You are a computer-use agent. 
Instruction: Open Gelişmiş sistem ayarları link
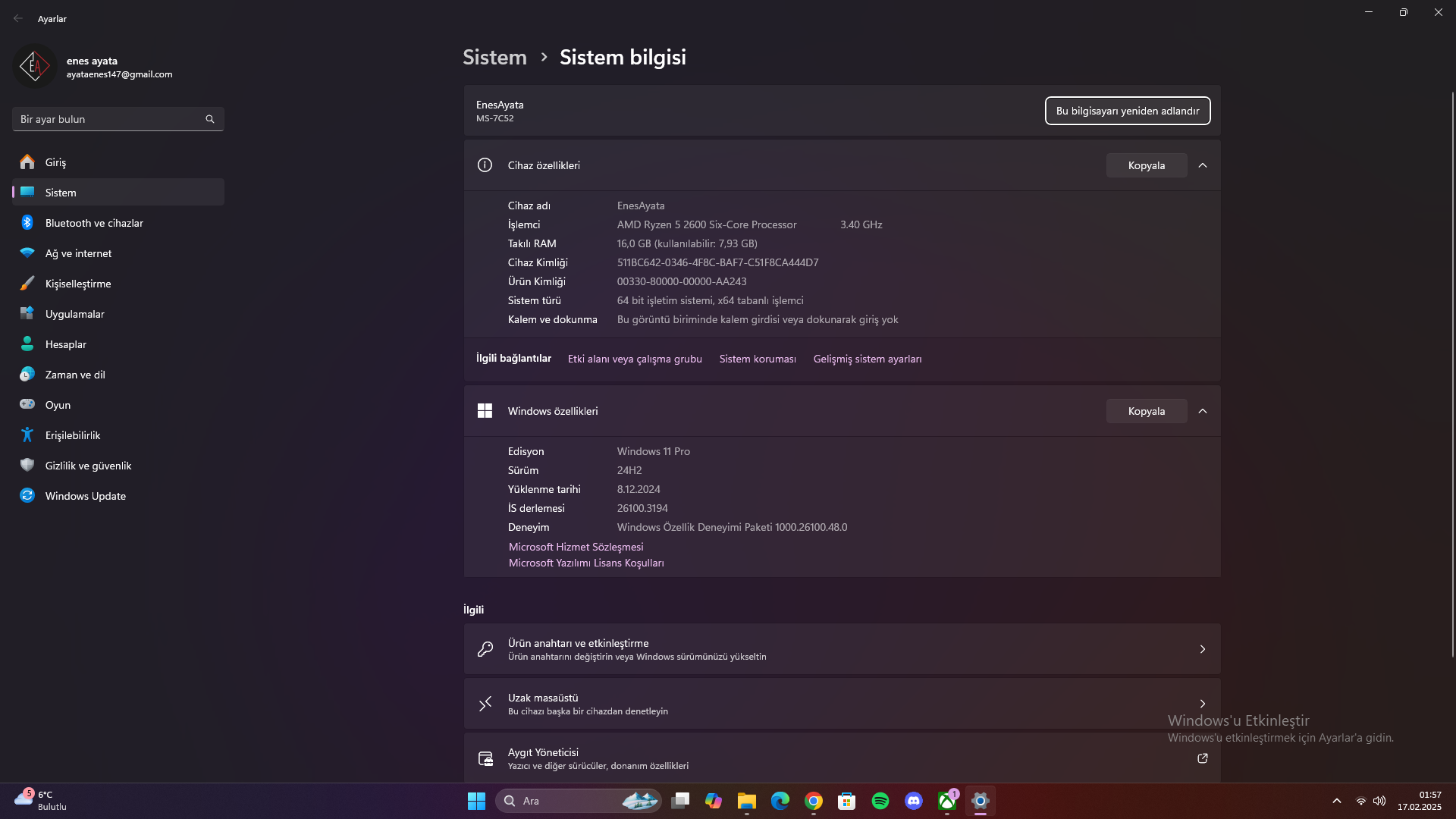[x=867, y=359]
